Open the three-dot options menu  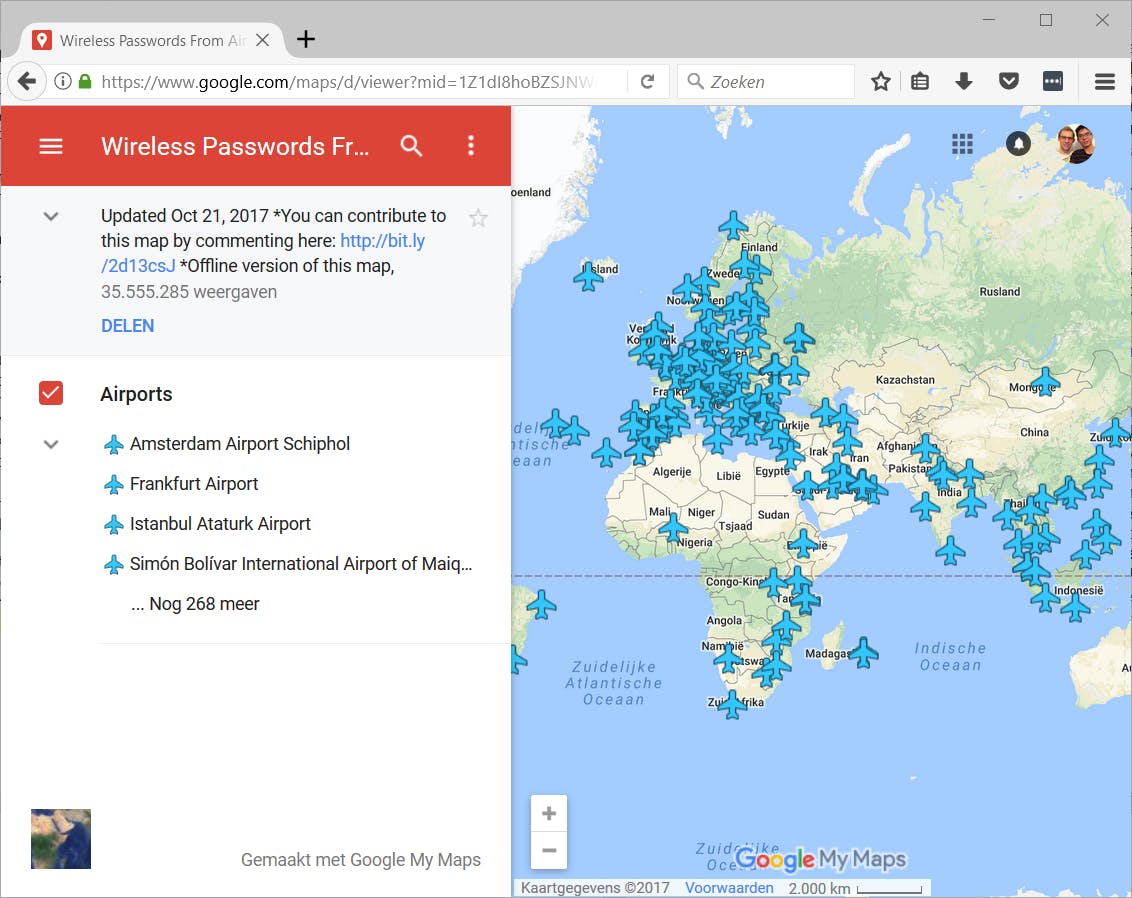pyautogui.click(x=471, y=146)
